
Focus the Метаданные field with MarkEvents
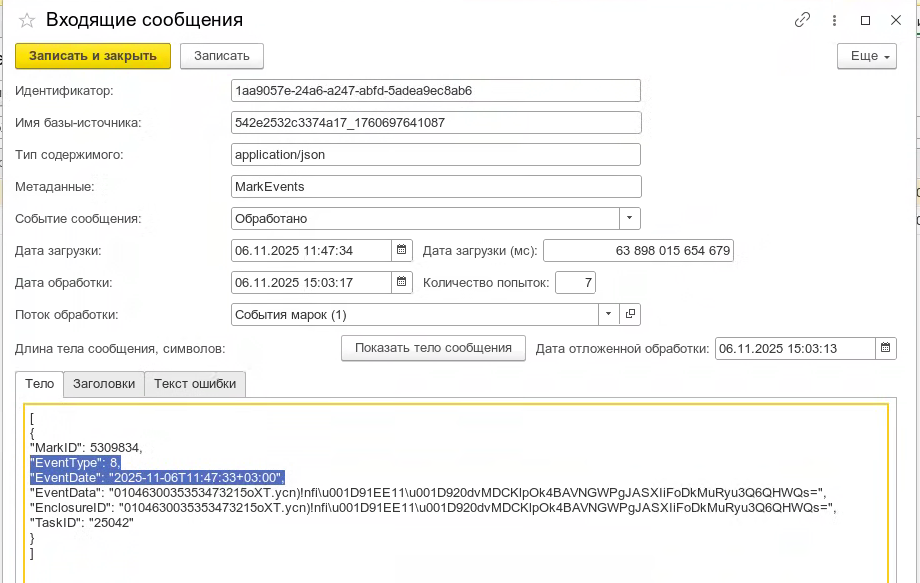click(x=435, y=186)
